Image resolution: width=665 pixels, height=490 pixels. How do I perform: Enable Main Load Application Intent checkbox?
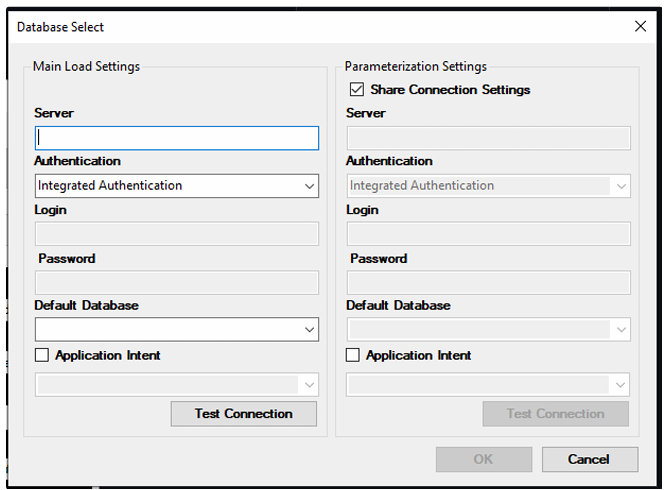[42, 355]
